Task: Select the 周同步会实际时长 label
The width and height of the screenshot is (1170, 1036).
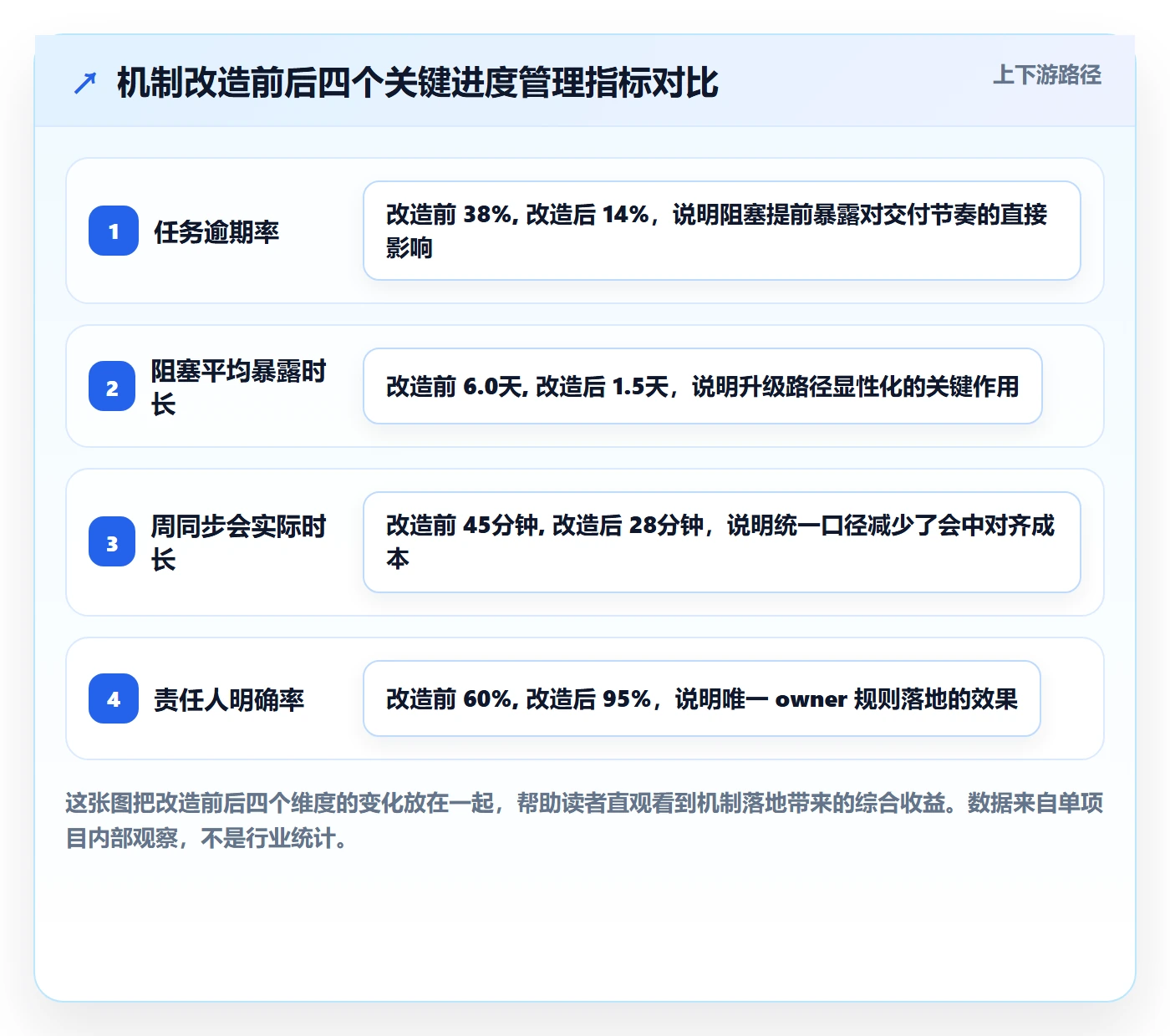Action: point(239,542)
